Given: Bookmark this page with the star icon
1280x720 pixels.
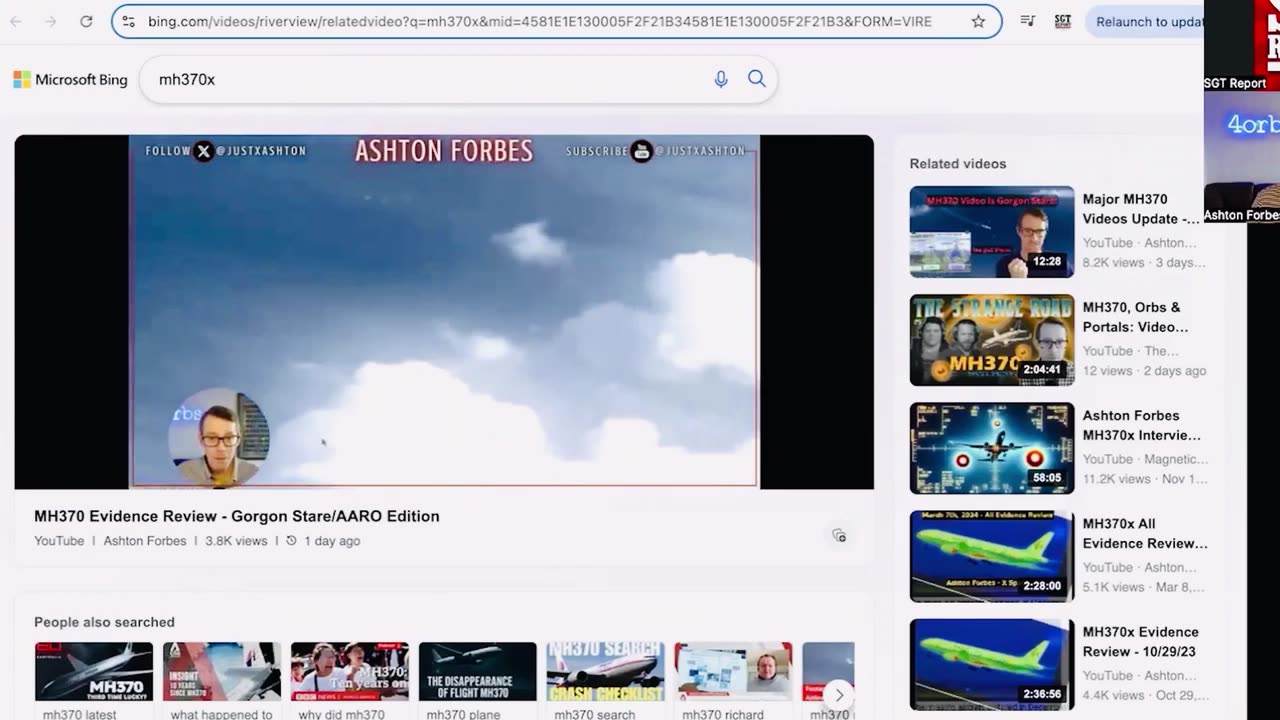Looking at the screenshot, I should coord(978,21).
